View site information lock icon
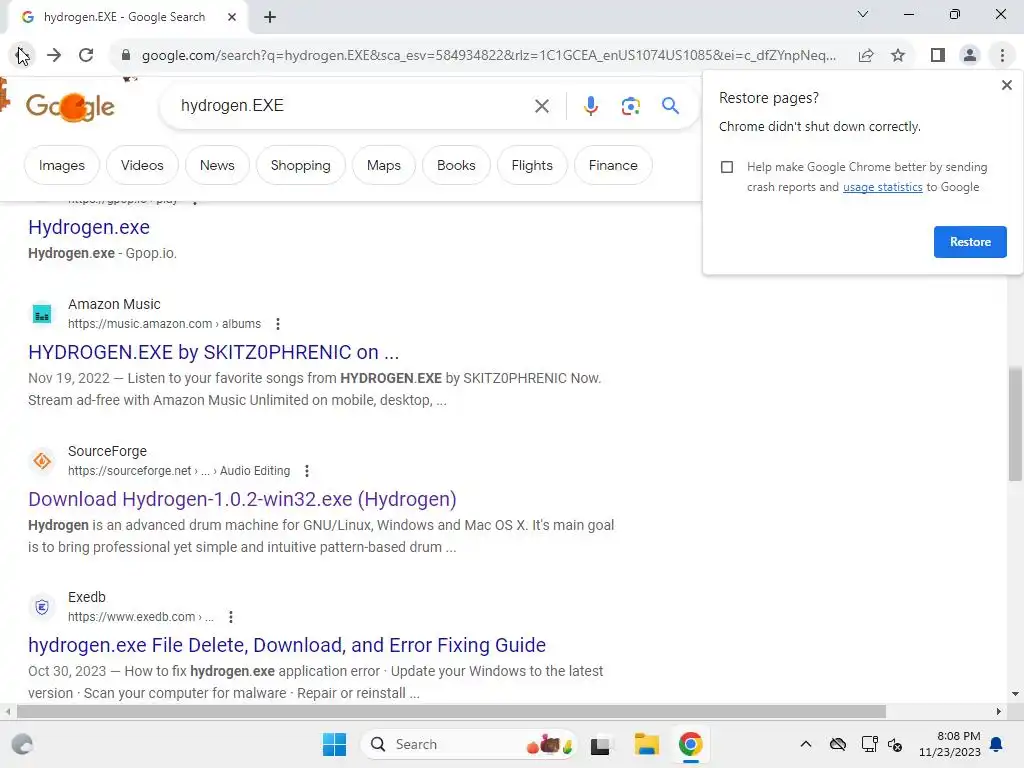The height and width of the screenshot is (768, 1024). [125, 56]
